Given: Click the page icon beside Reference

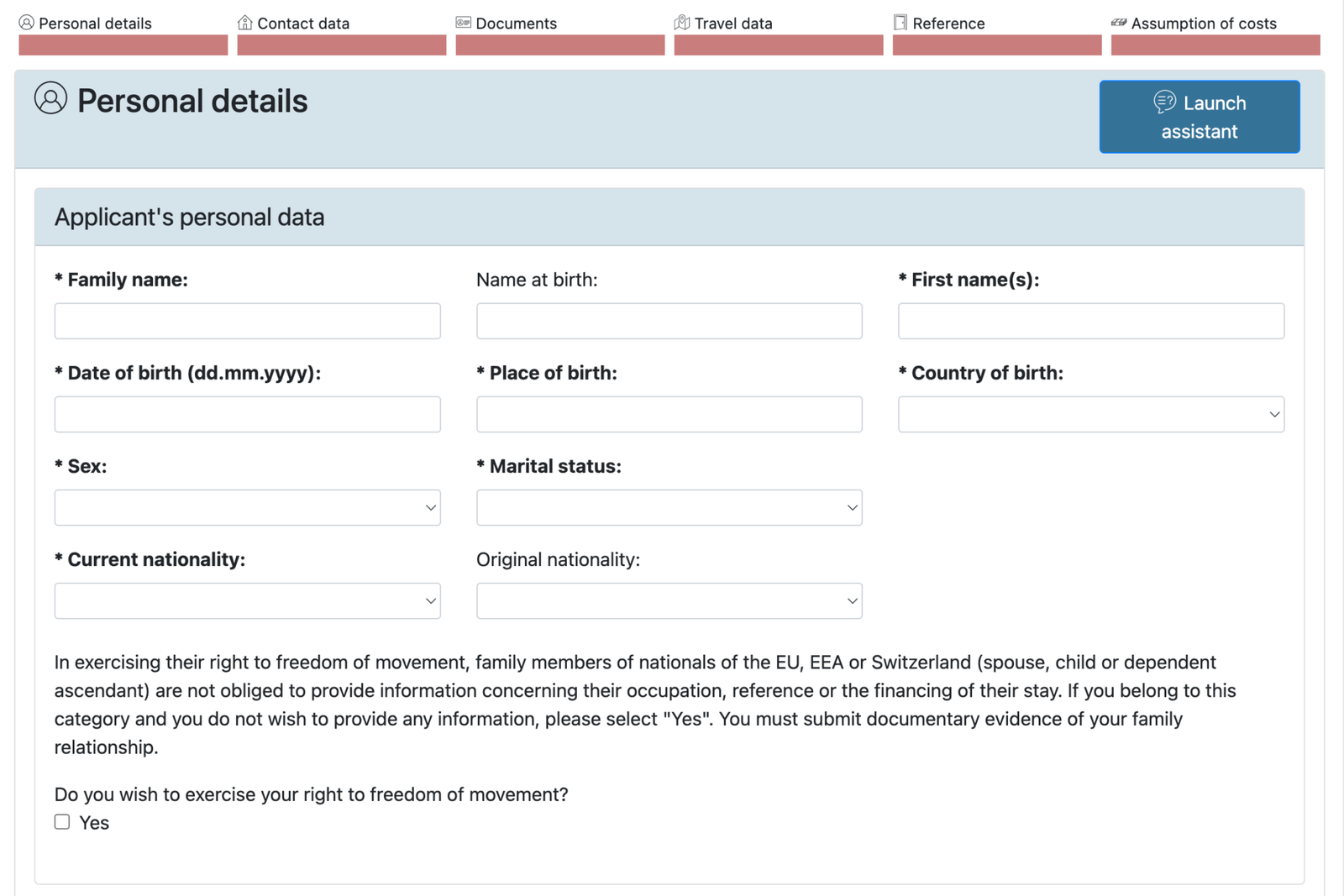Looking at the screenshot, I should point(900,22).
